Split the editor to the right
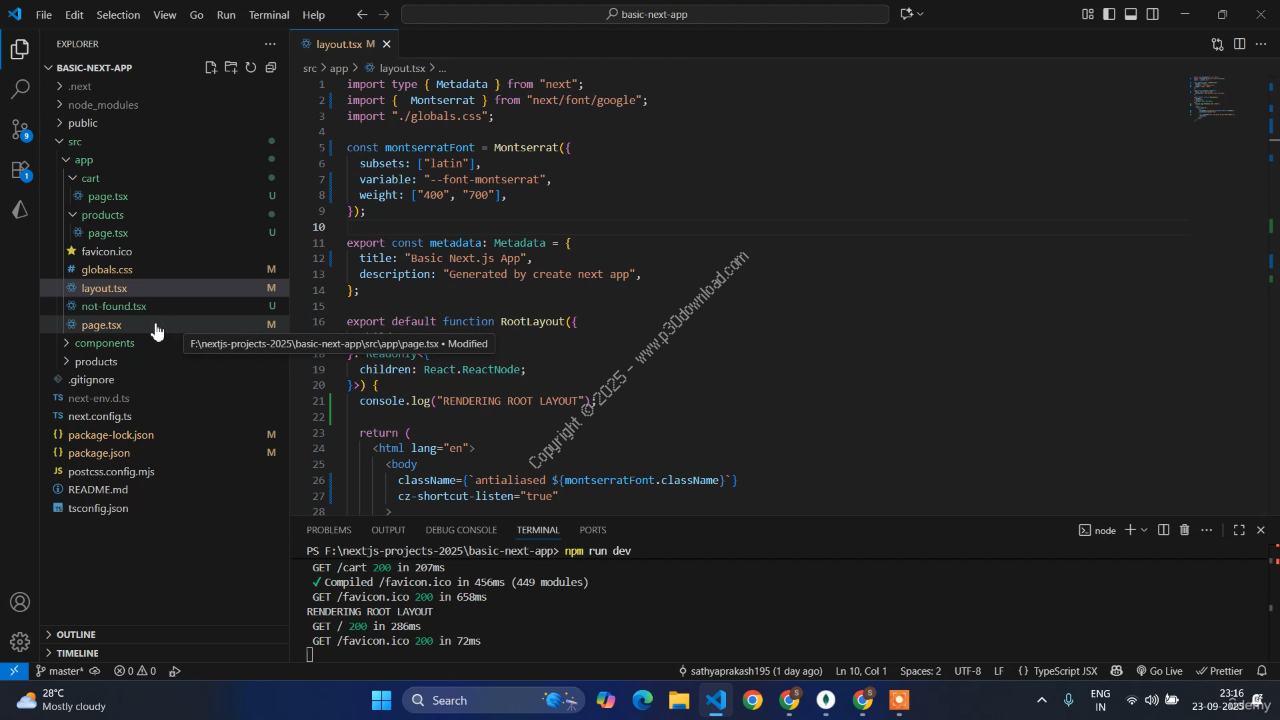 tap(1239, 44)
